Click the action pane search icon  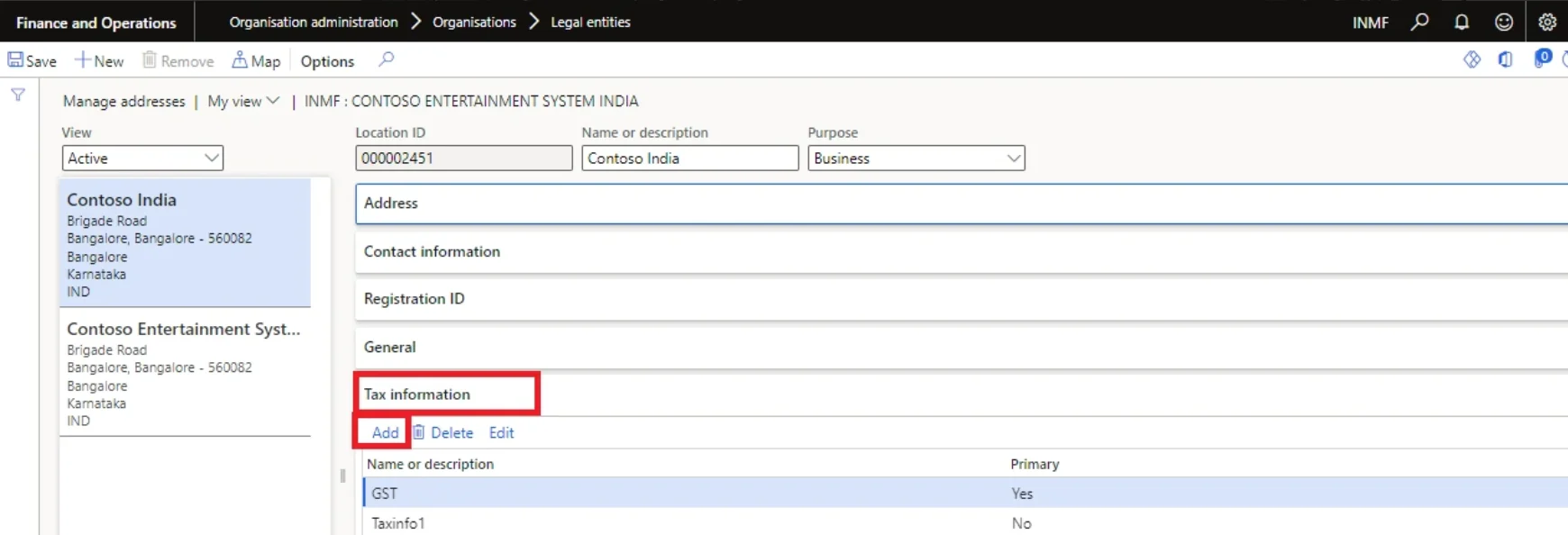(x=387, y=59)
